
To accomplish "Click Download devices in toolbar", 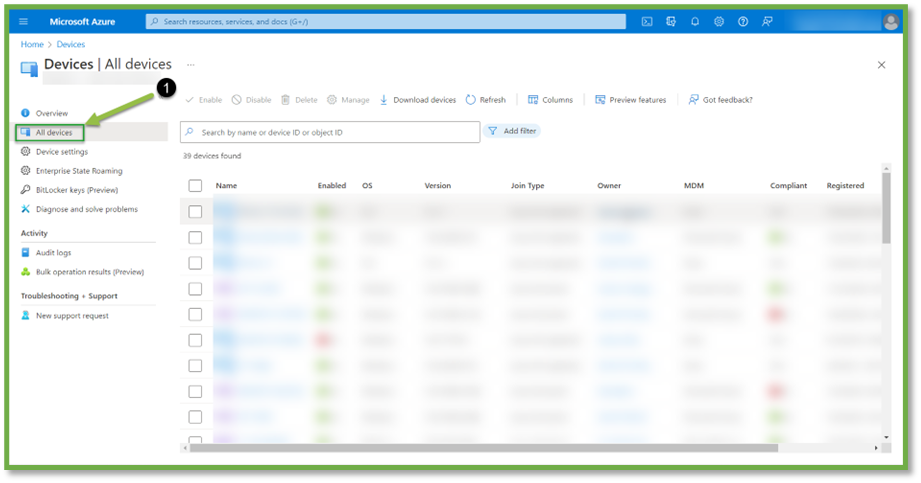I will click(417, 100).
